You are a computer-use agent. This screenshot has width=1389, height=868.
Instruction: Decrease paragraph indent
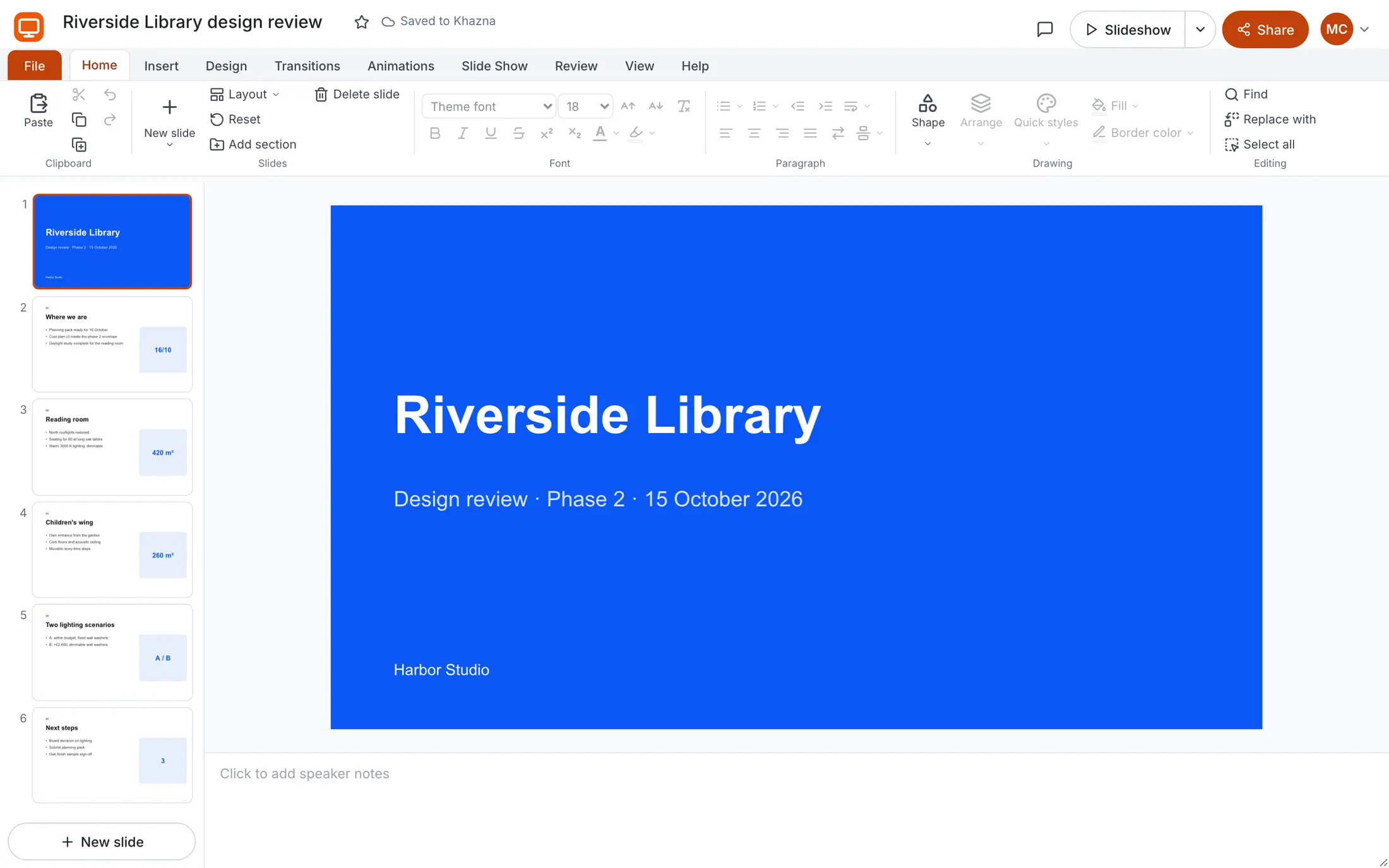pos(797,106)
